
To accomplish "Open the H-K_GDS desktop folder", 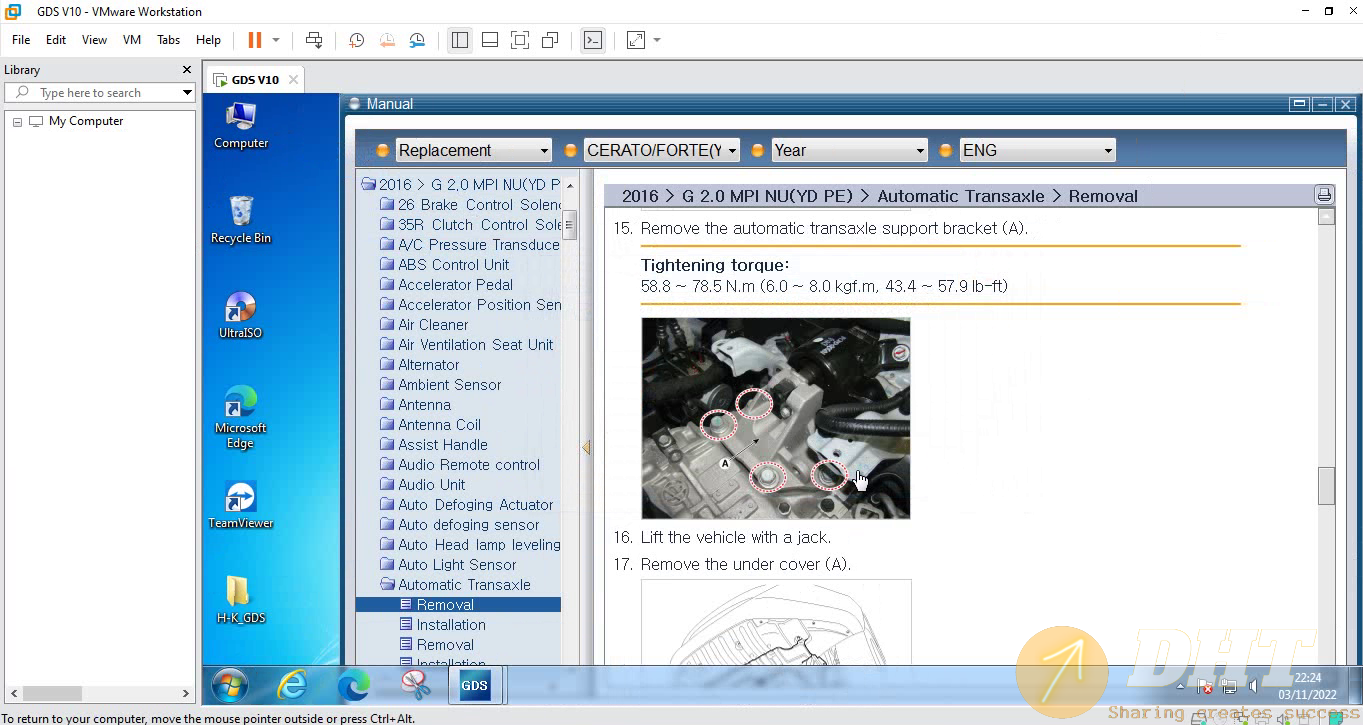I will (241, 600).
